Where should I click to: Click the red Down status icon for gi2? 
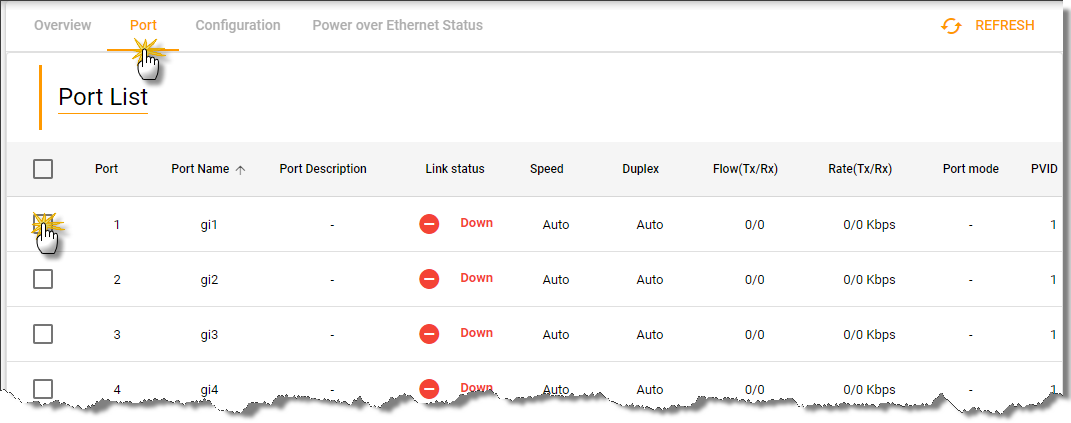pos(429,279)
